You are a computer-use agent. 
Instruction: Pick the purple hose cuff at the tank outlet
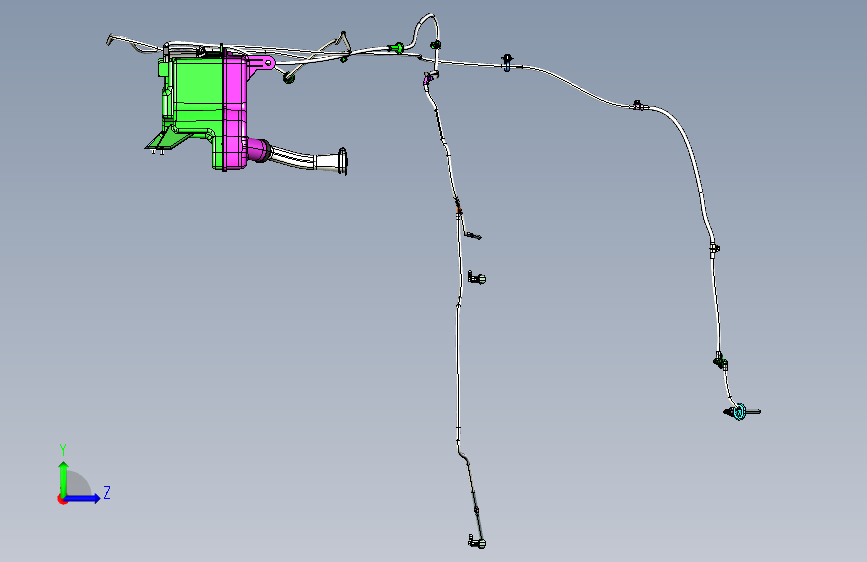click(x=257, y=150)
